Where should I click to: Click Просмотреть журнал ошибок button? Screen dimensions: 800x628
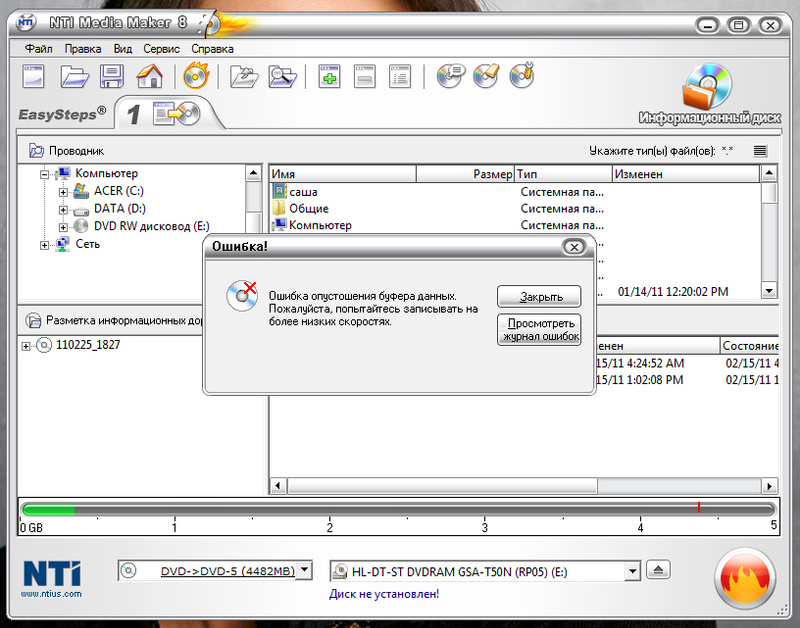pos(539,330)
